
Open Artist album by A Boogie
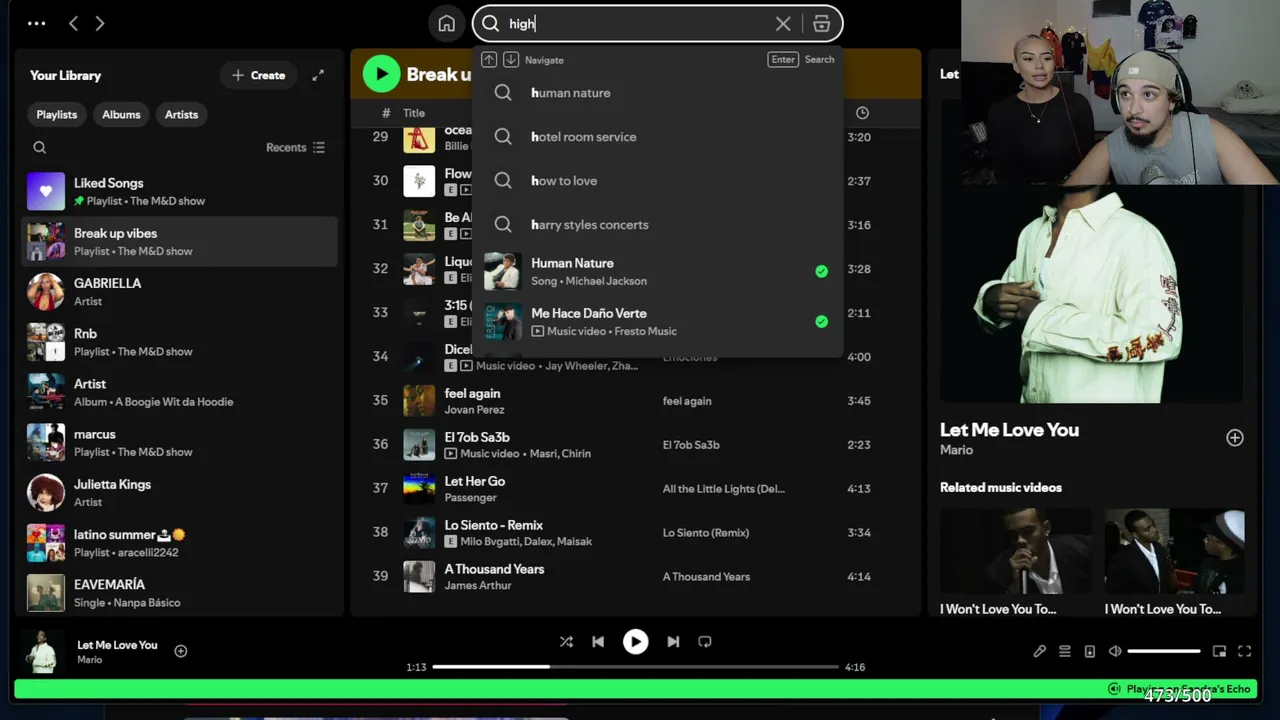(180, 392)
